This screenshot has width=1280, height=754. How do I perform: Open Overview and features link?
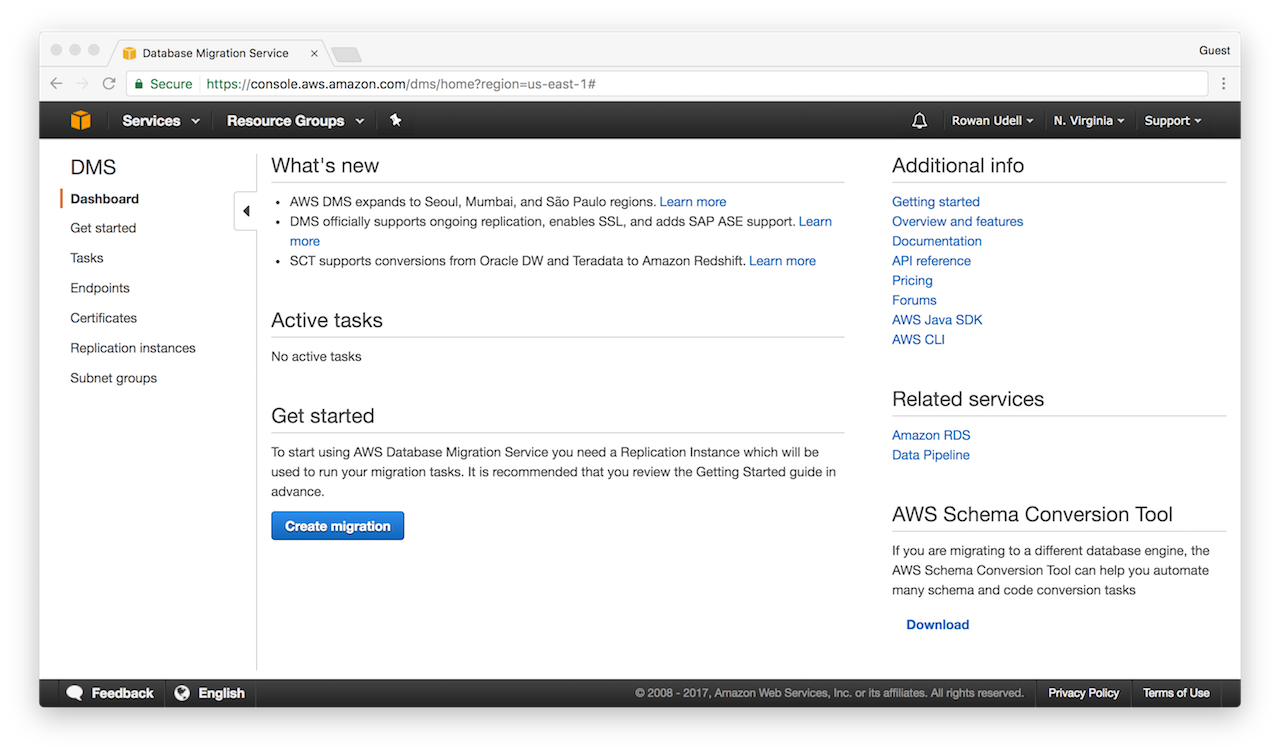point(958,221)
